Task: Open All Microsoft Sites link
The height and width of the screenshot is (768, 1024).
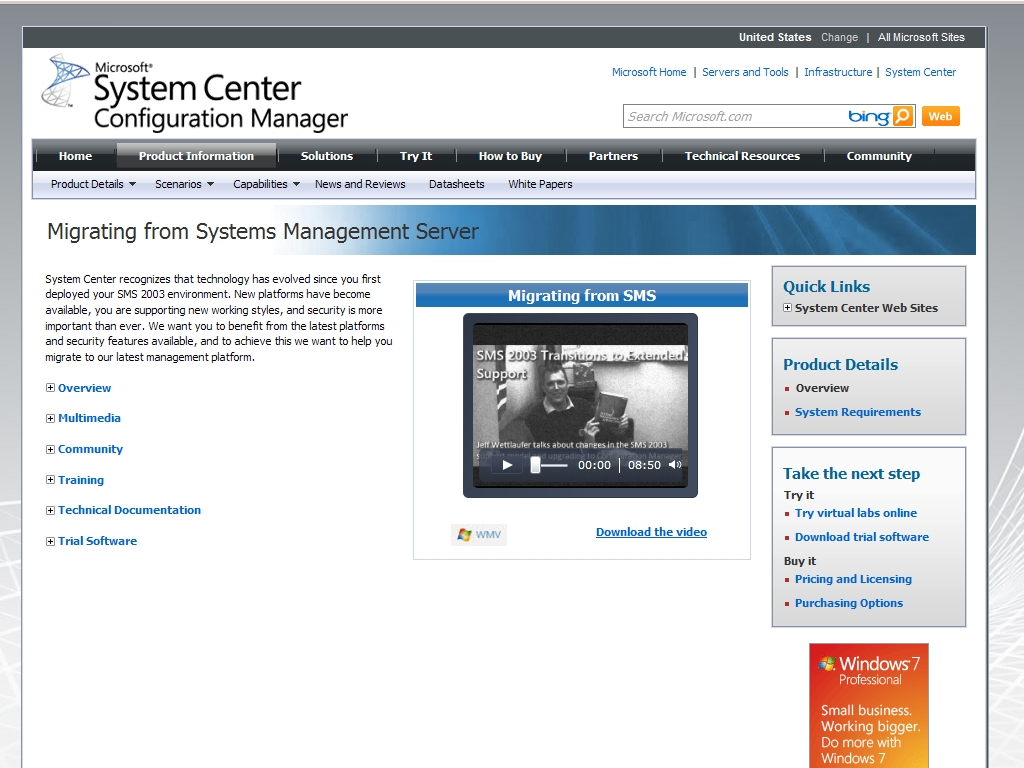Action: coord(921,37)
